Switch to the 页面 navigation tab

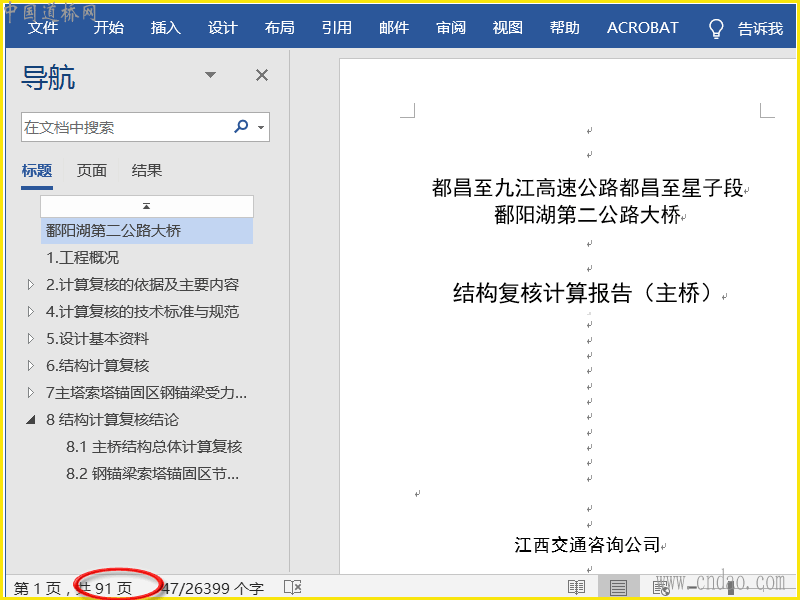pyautogui.click(x=92, y=170)
